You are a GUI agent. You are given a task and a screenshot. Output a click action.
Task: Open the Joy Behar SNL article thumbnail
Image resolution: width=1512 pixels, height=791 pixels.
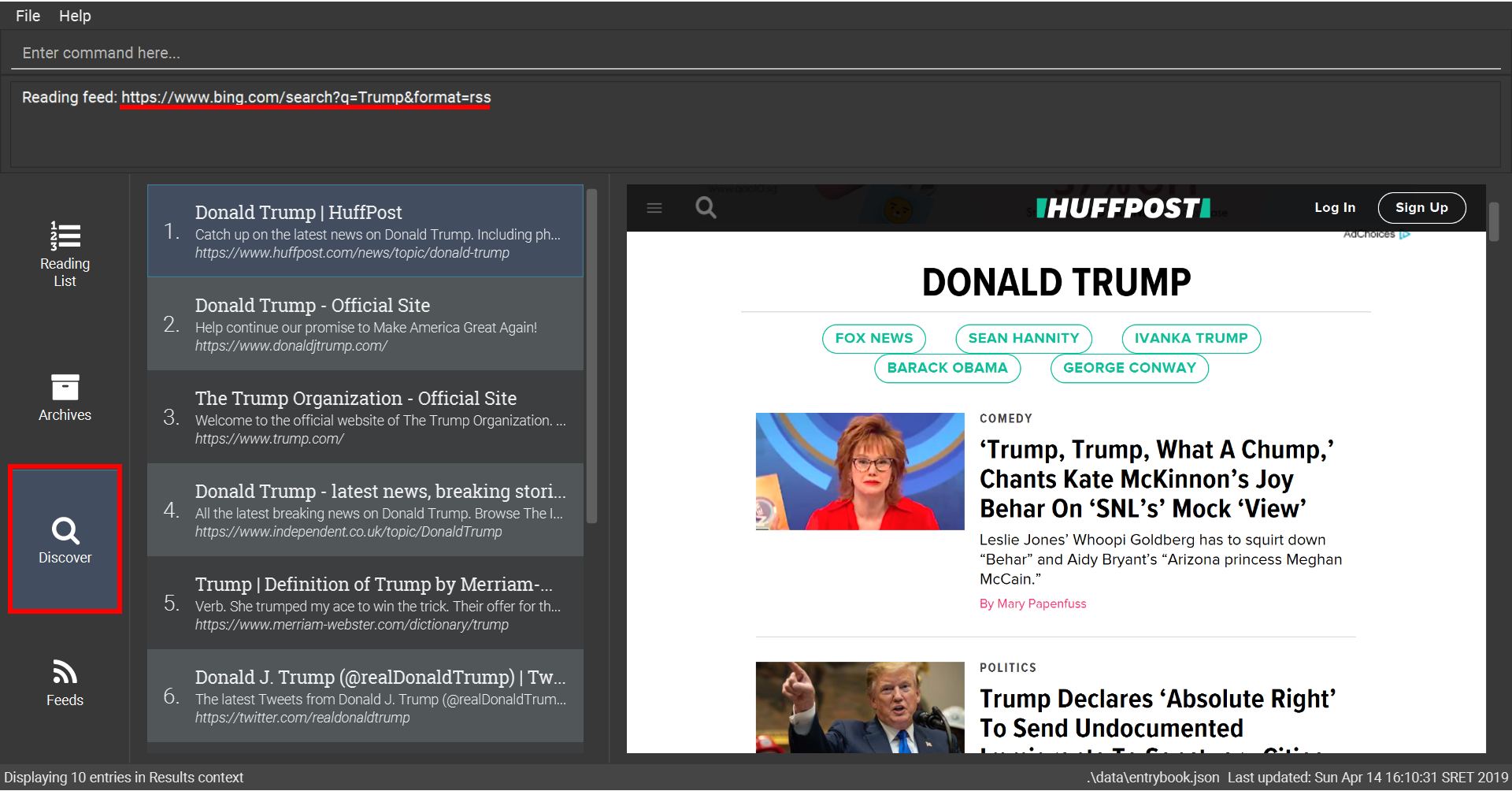coord(860,471)
